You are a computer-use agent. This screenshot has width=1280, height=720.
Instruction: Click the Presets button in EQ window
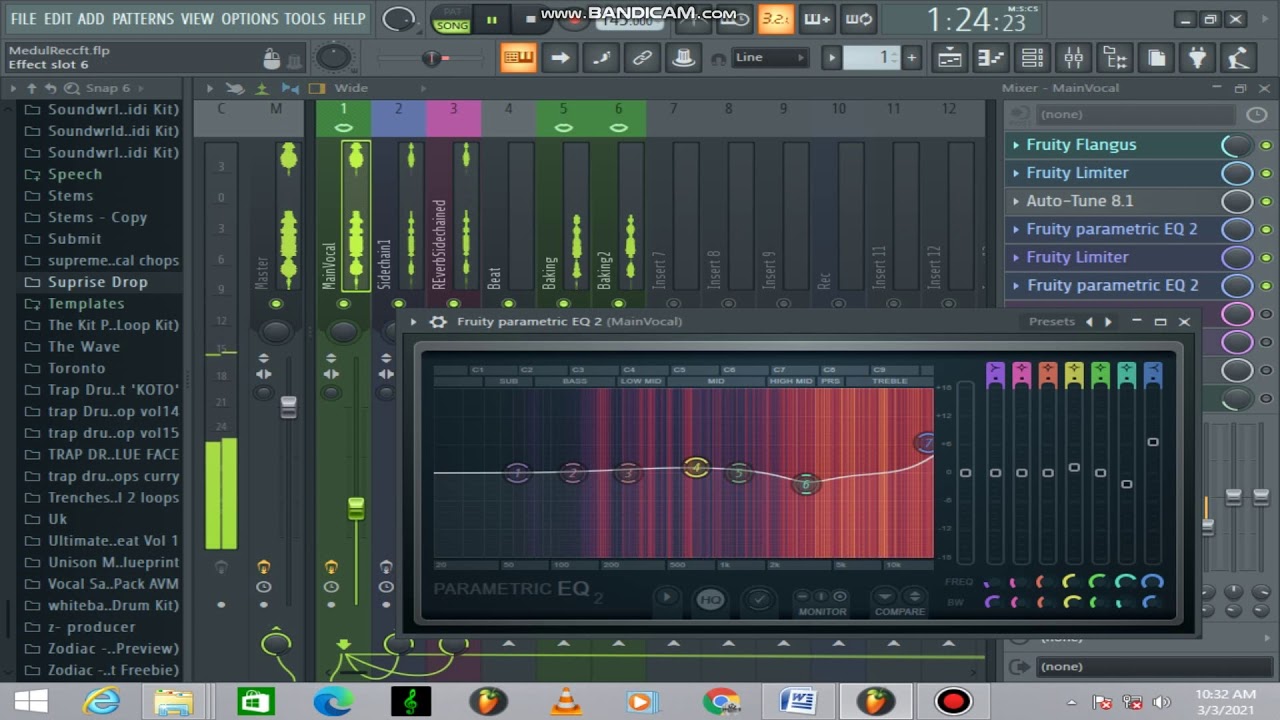click(x=1052, y=322)
